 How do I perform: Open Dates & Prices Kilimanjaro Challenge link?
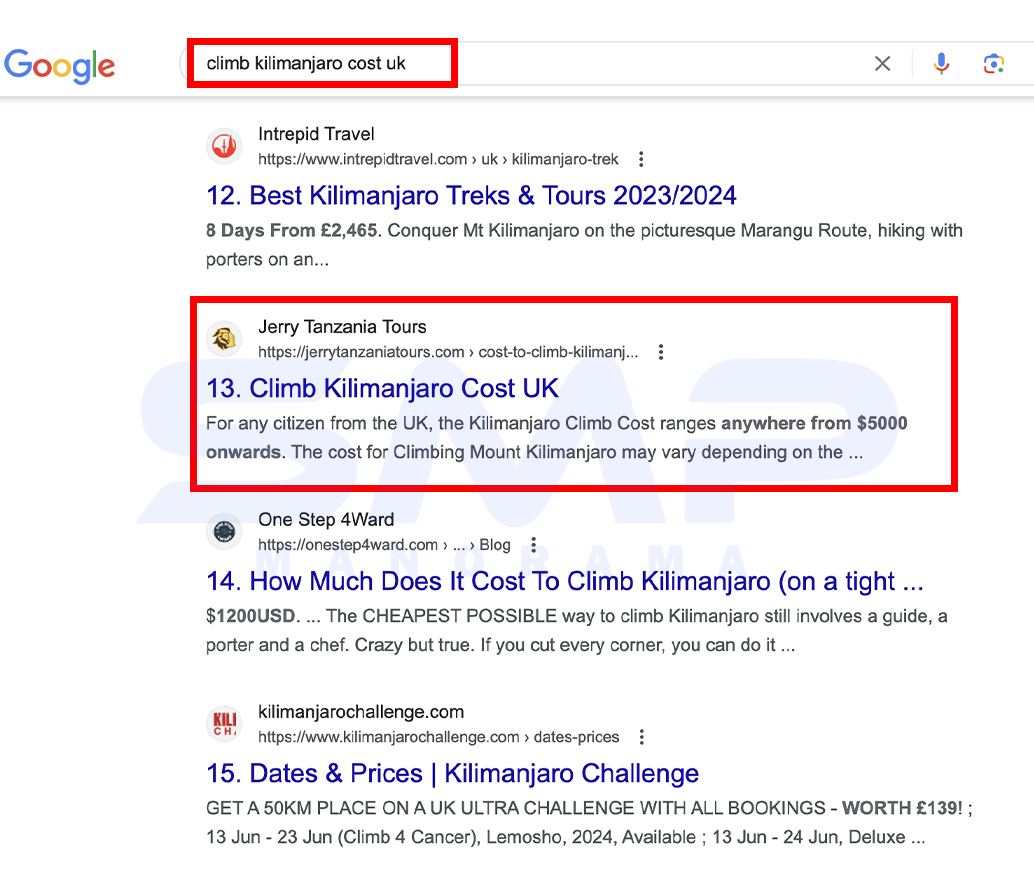coord(452,773)
